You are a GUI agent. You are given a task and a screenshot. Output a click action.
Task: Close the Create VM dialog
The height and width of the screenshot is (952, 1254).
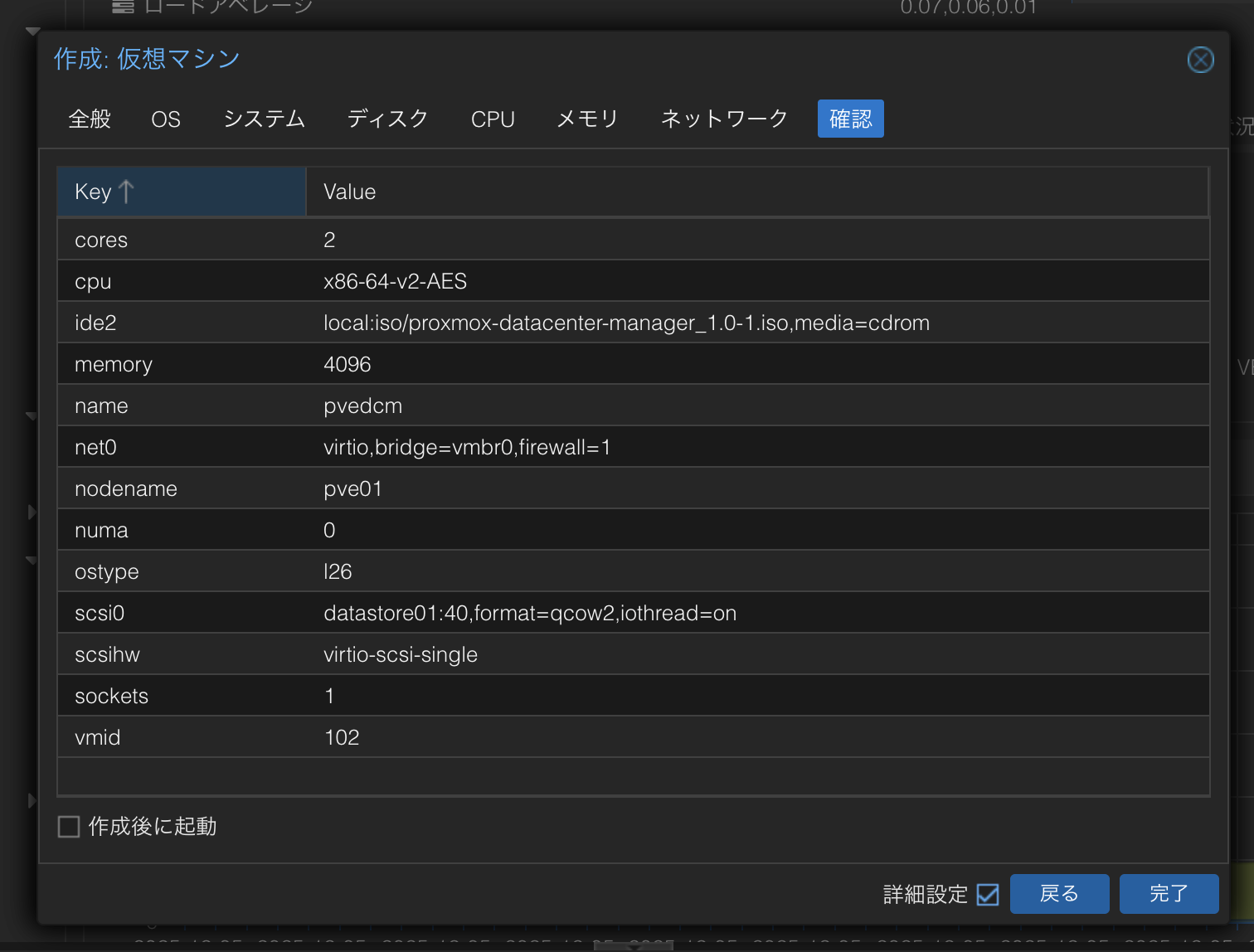pos(1200,60)
